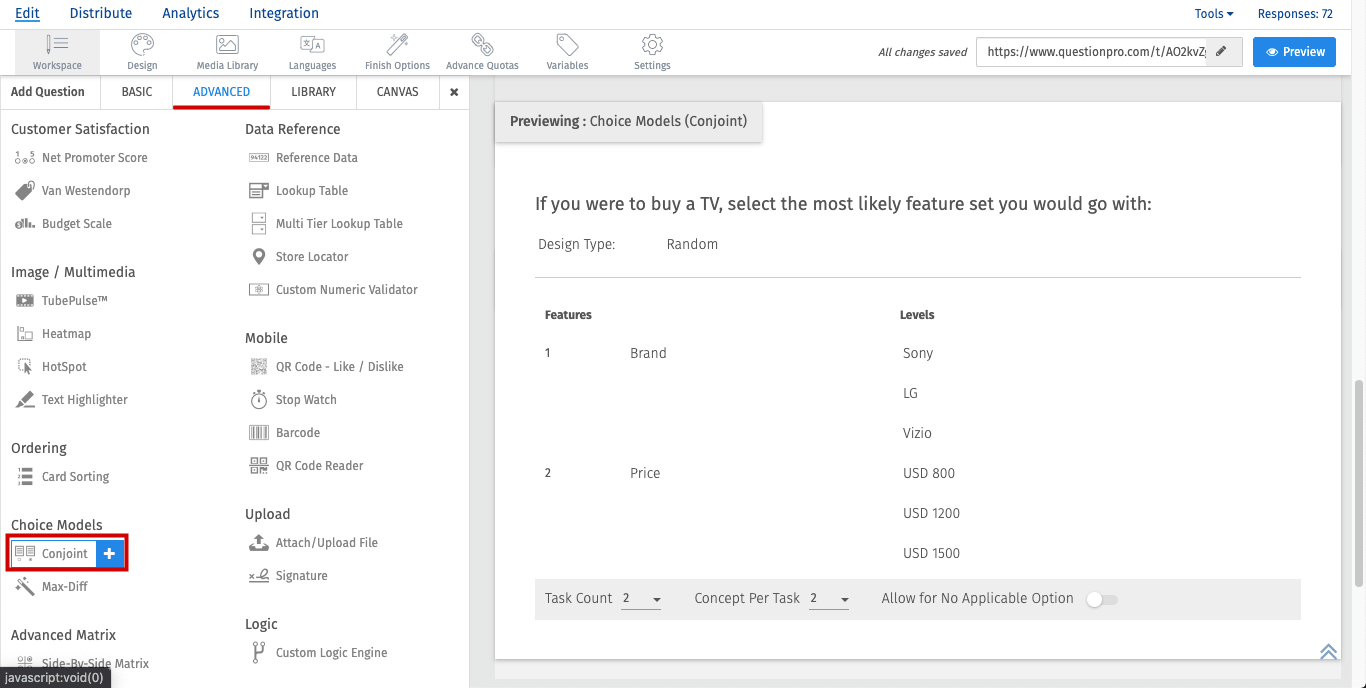Open the Media Library
The image size is (1366, 688).
tap(227, 52)
